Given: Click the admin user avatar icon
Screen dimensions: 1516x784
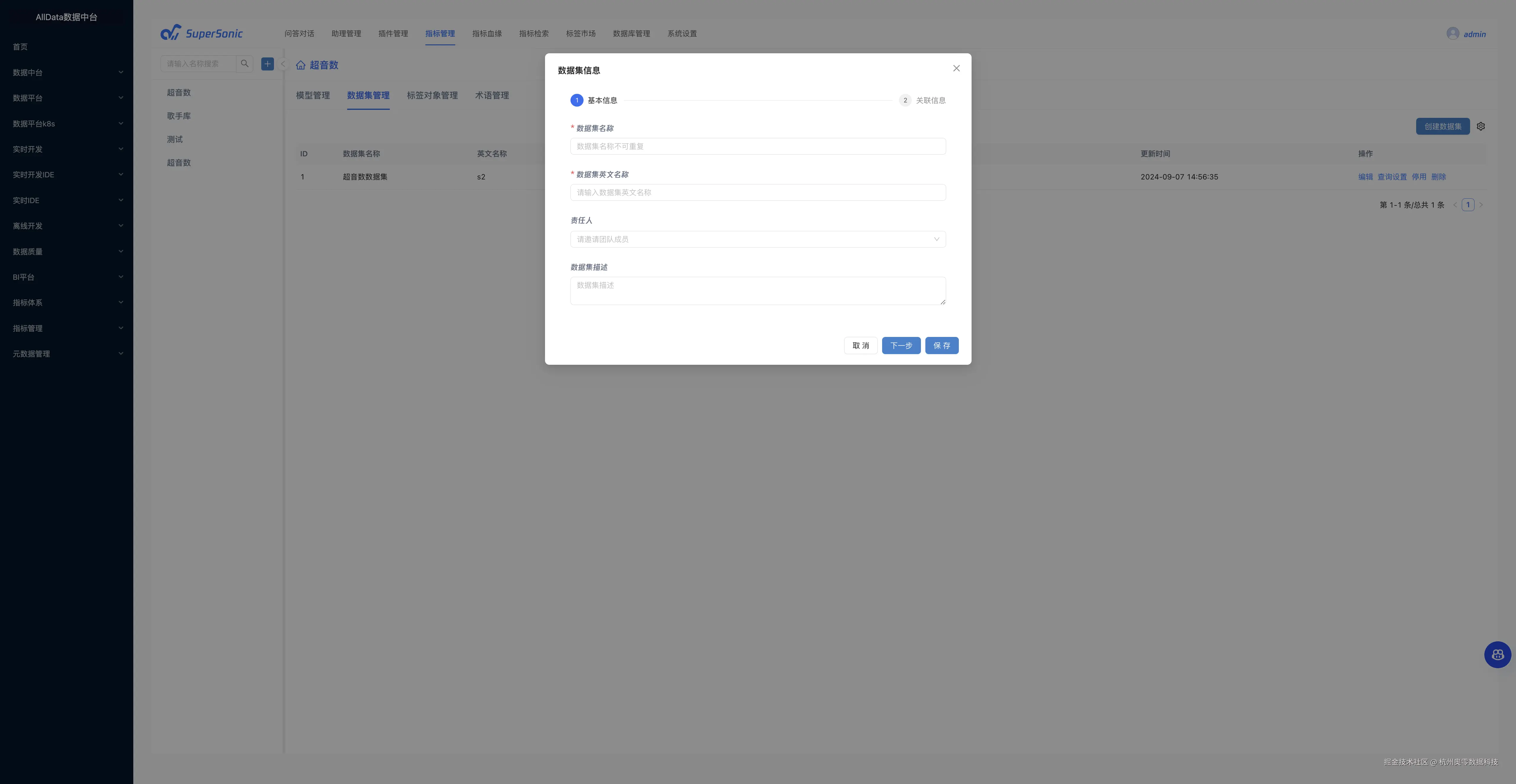Looking at the screenshot, I should tap(1452, 33).
